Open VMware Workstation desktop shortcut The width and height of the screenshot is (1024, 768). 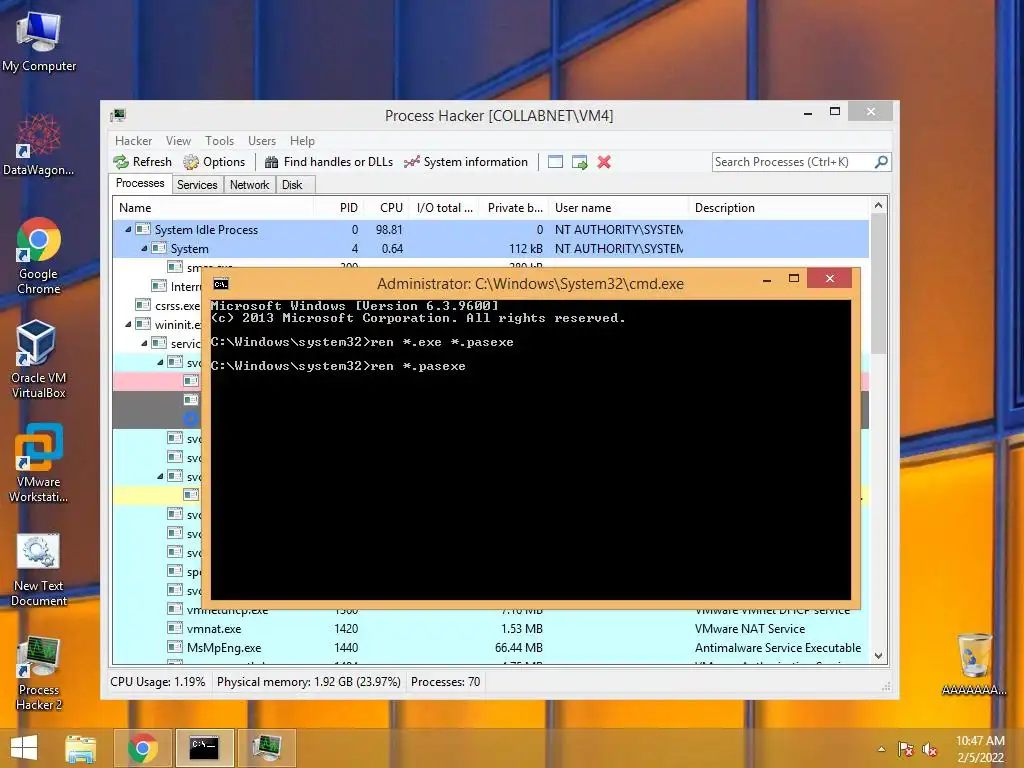point(39,463)
